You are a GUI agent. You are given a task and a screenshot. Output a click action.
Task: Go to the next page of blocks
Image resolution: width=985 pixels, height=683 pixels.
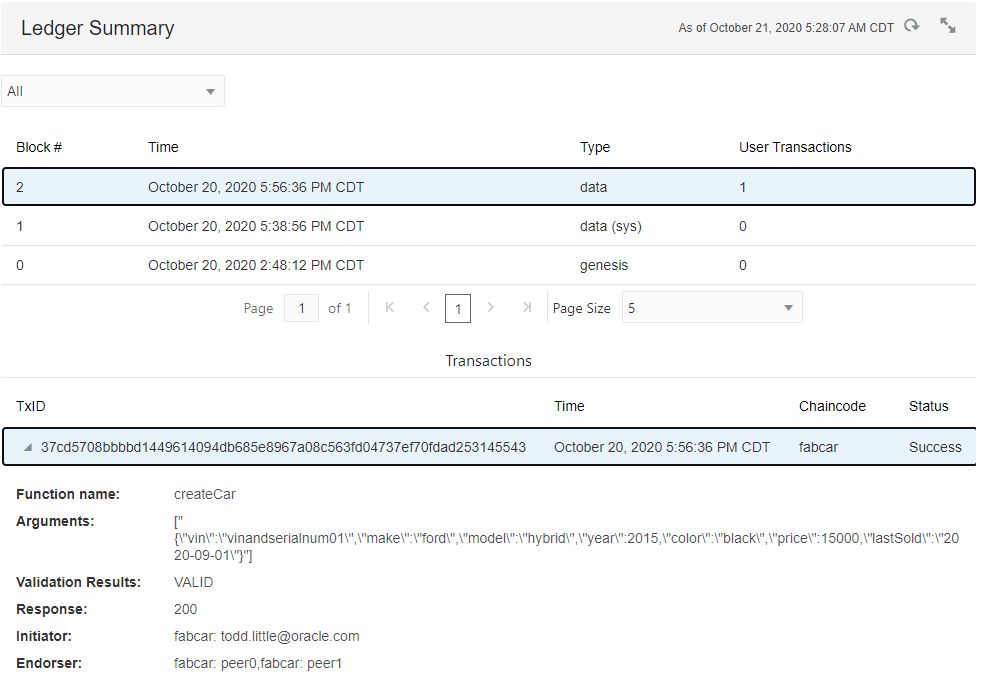(491, 308)
